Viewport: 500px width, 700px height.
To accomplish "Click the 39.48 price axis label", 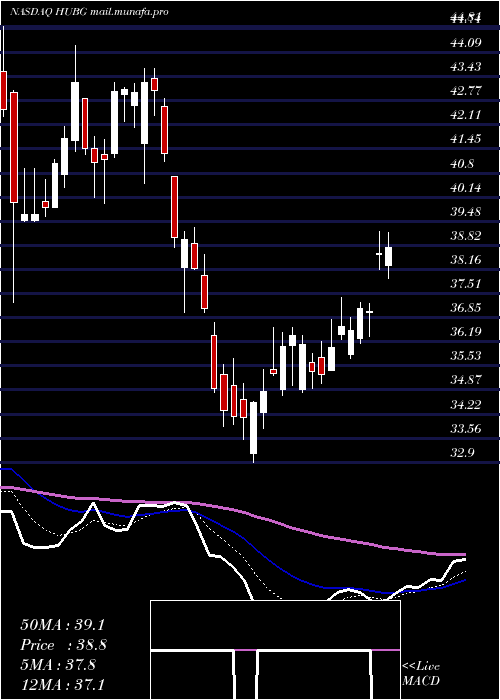I will pyautogui.click(x=467, y=212).
